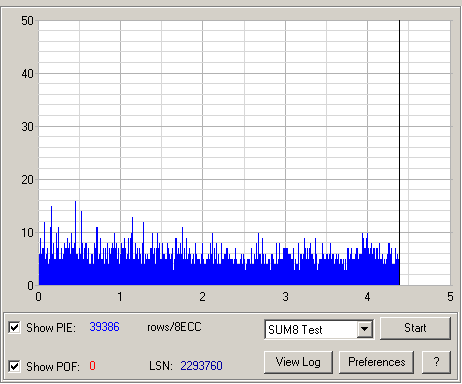Open Preferences dialog
The height and width of the screenshot is (384, 462).
376,362
